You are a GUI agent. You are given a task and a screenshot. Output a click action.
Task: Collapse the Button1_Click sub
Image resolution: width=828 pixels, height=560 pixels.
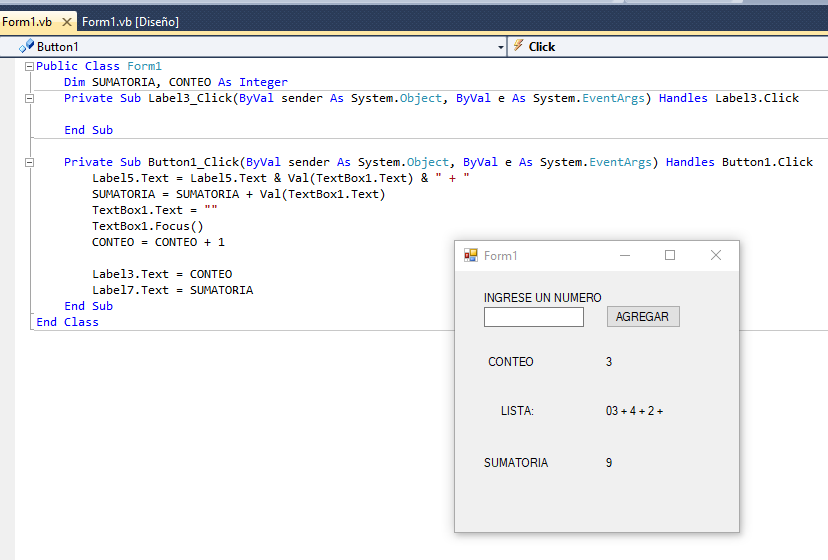click(30, 162)
